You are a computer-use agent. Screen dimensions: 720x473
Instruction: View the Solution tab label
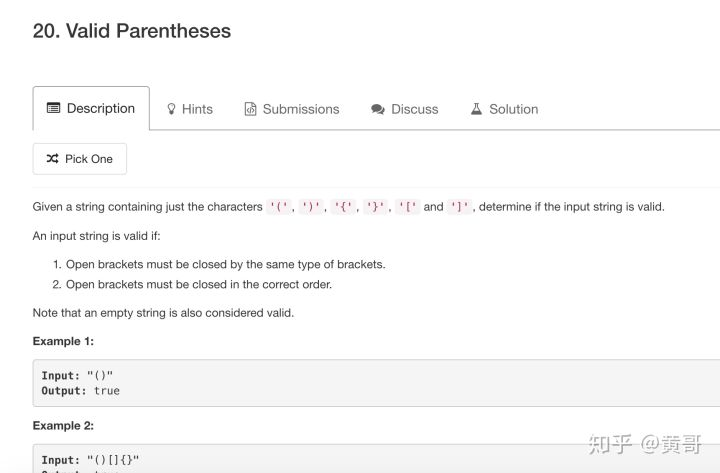tap(513, 109)
